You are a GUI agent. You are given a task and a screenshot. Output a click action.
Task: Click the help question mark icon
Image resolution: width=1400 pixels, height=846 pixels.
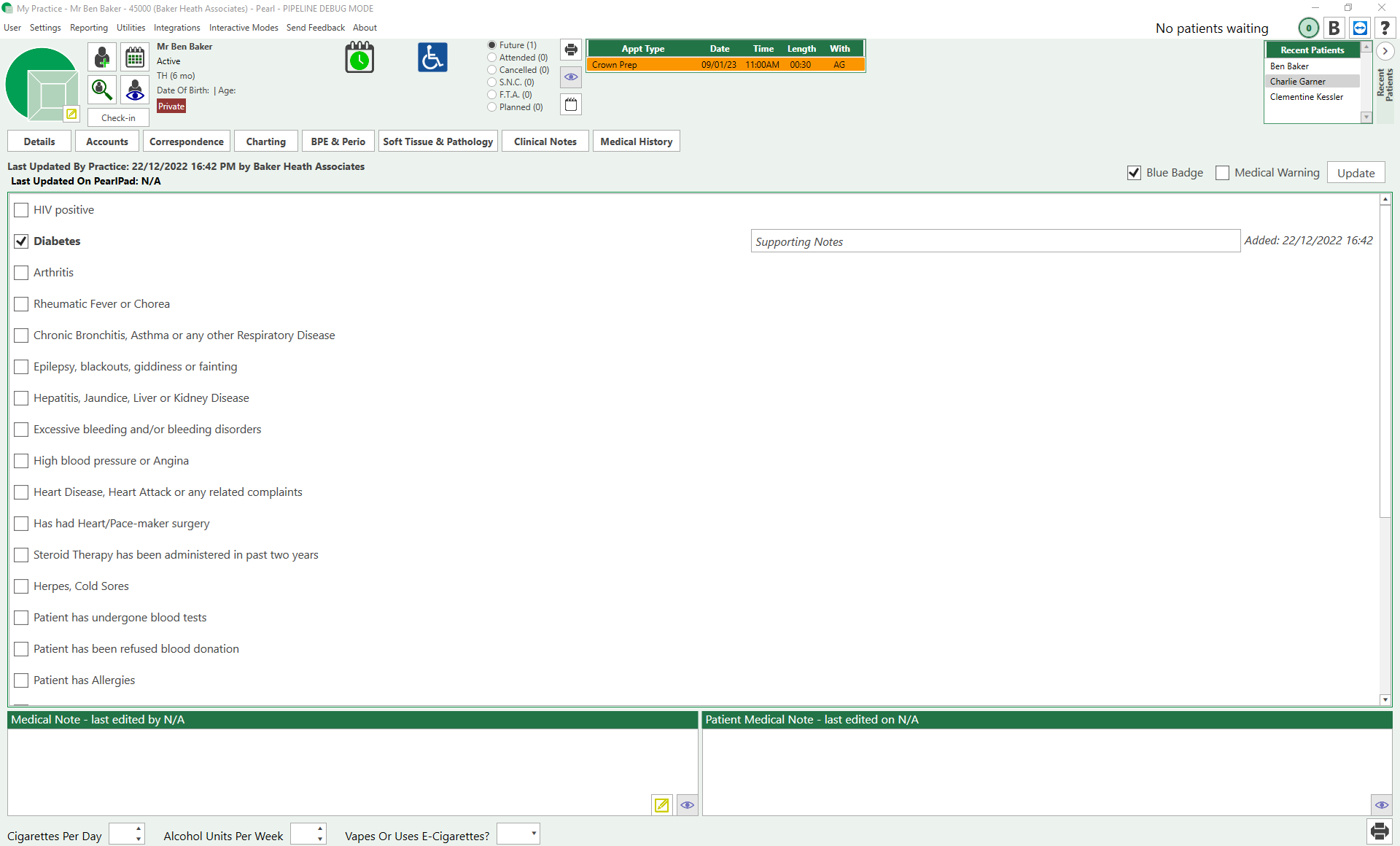click(1385, 28)
